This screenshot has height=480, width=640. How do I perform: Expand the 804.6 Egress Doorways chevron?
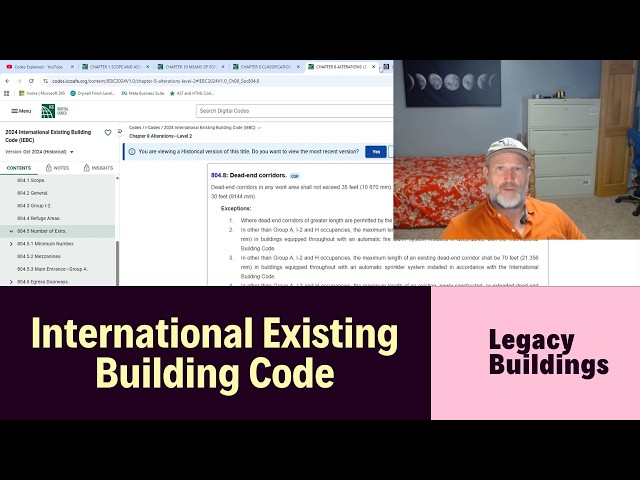click(11, 282)
